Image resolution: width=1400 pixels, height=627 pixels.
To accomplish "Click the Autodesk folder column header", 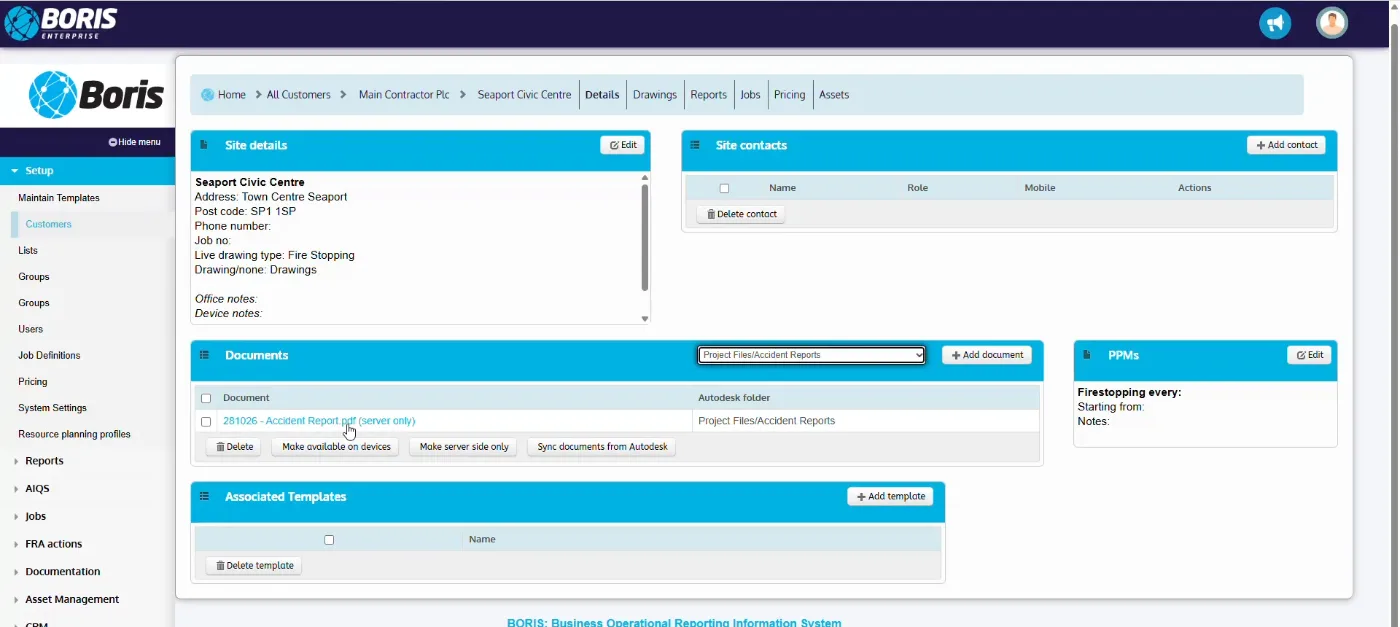I will [734, 398].
